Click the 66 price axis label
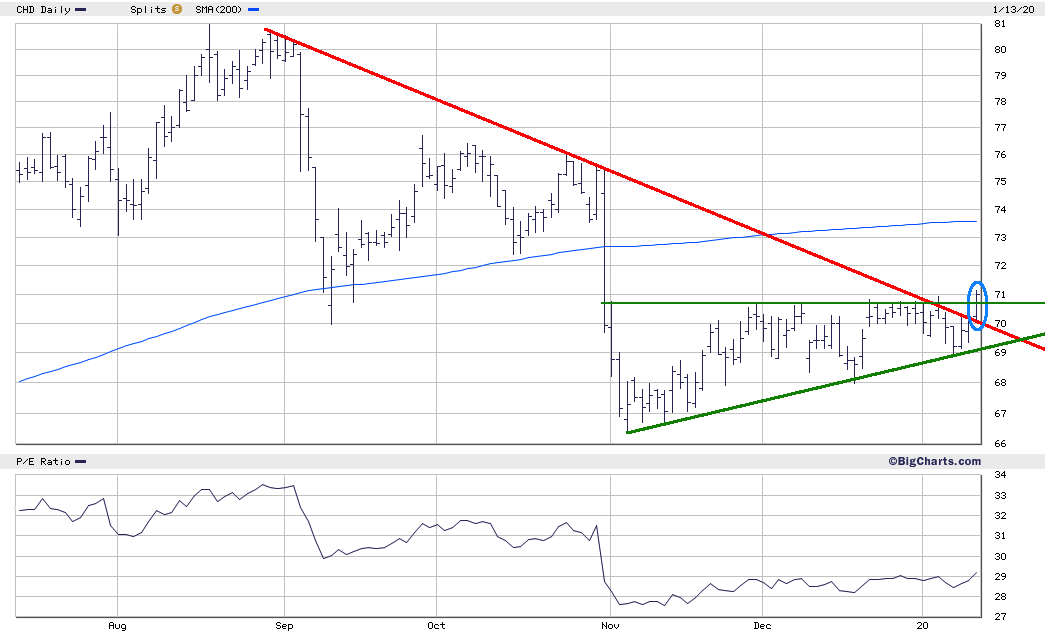1045x635 pixels. (x=1000, y=444)
